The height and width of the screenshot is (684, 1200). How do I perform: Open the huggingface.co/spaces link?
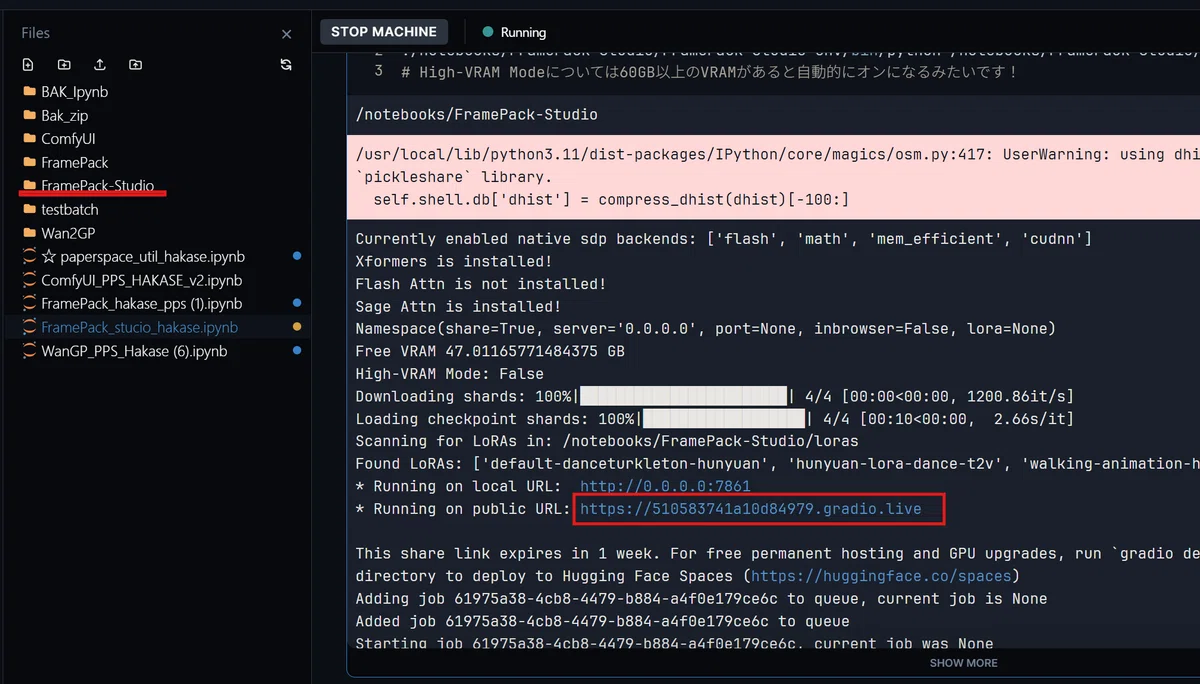point(883,576)
